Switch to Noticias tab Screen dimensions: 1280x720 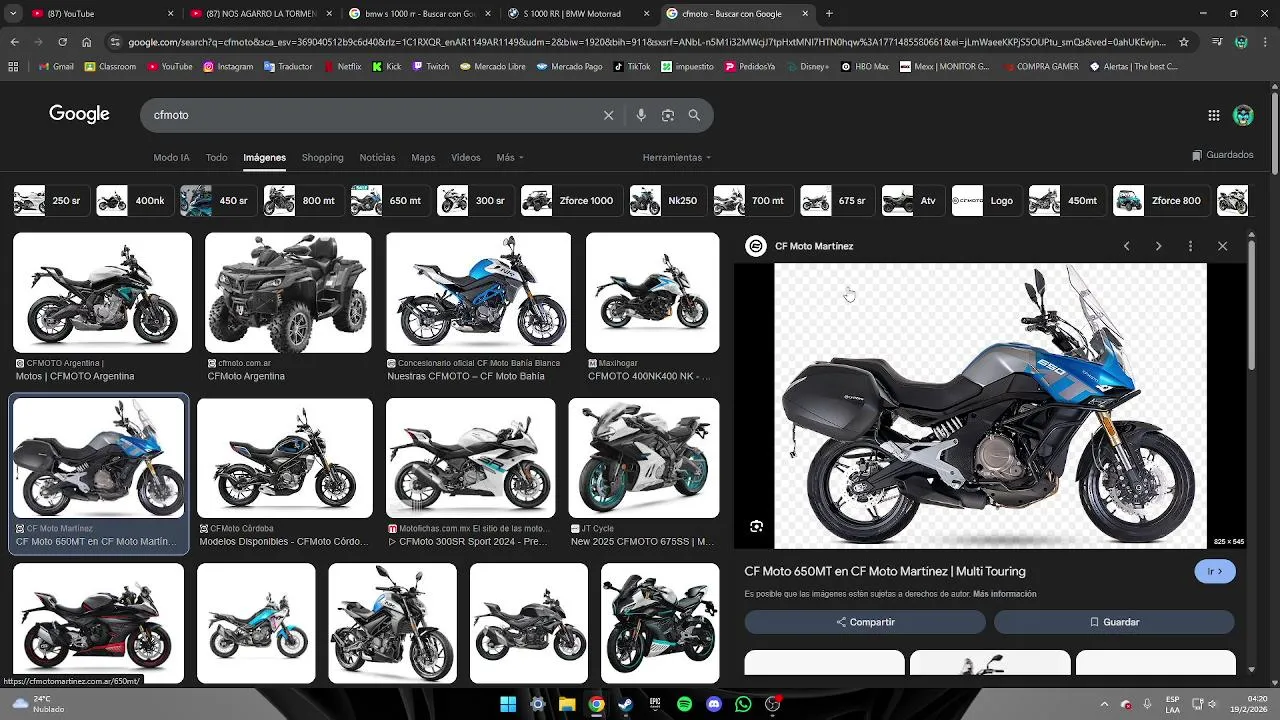click(x=377, y=158)
